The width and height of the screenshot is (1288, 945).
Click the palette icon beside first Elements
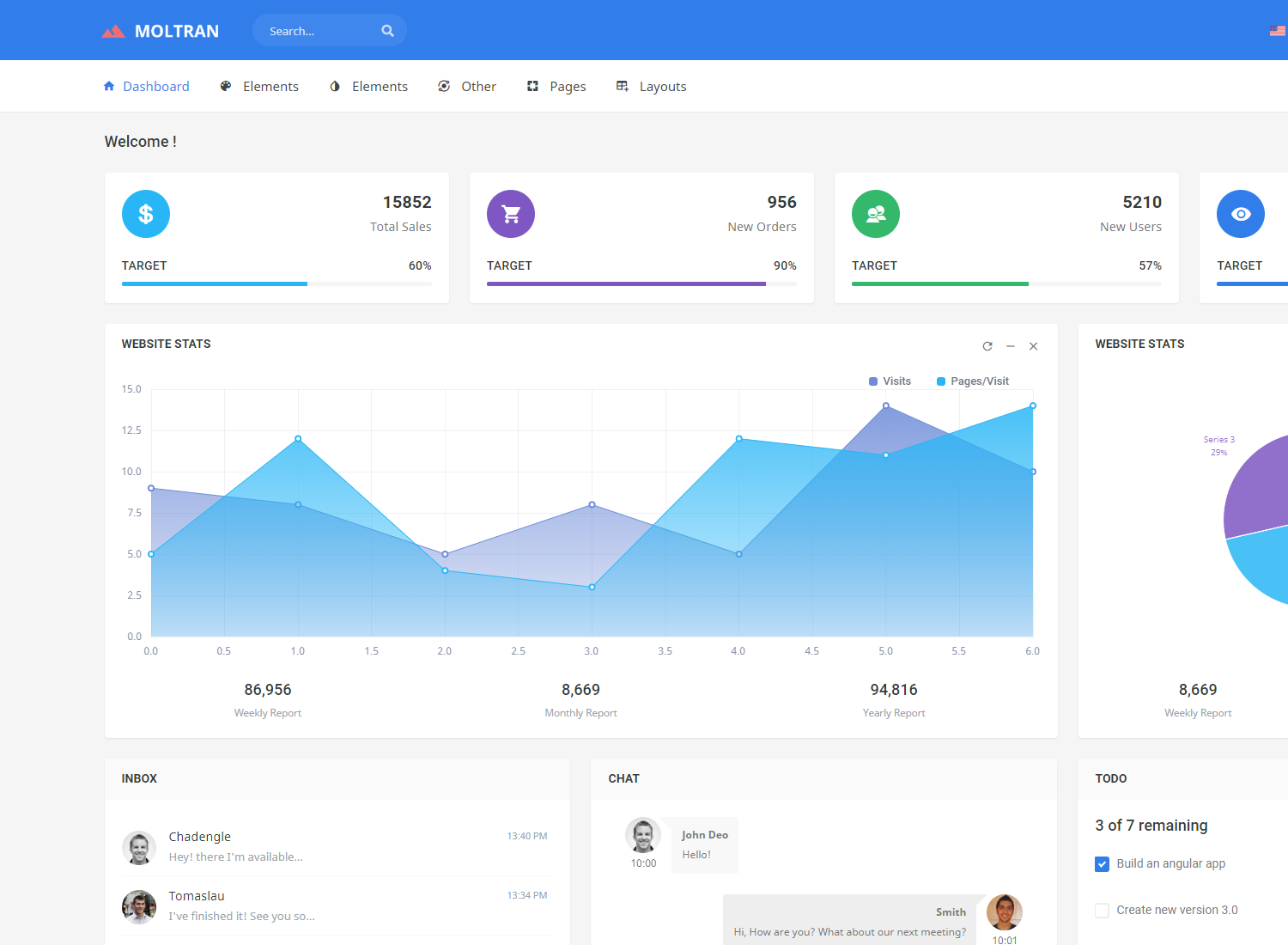(x=226, y=86)
